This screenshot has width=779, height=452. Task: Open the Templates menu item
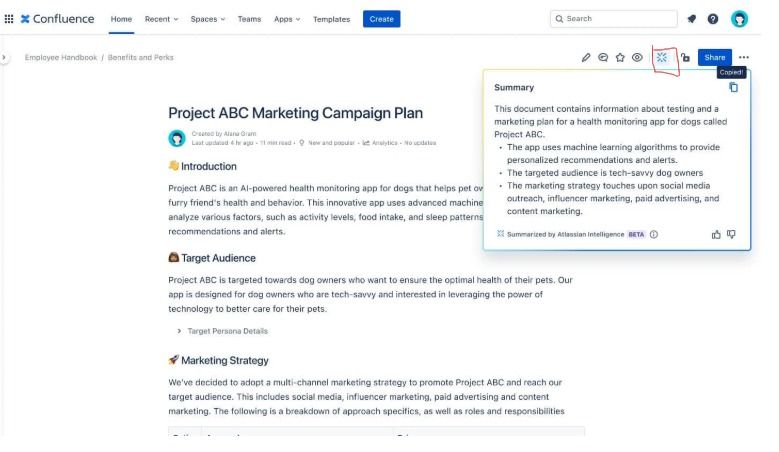click(331, 19)
